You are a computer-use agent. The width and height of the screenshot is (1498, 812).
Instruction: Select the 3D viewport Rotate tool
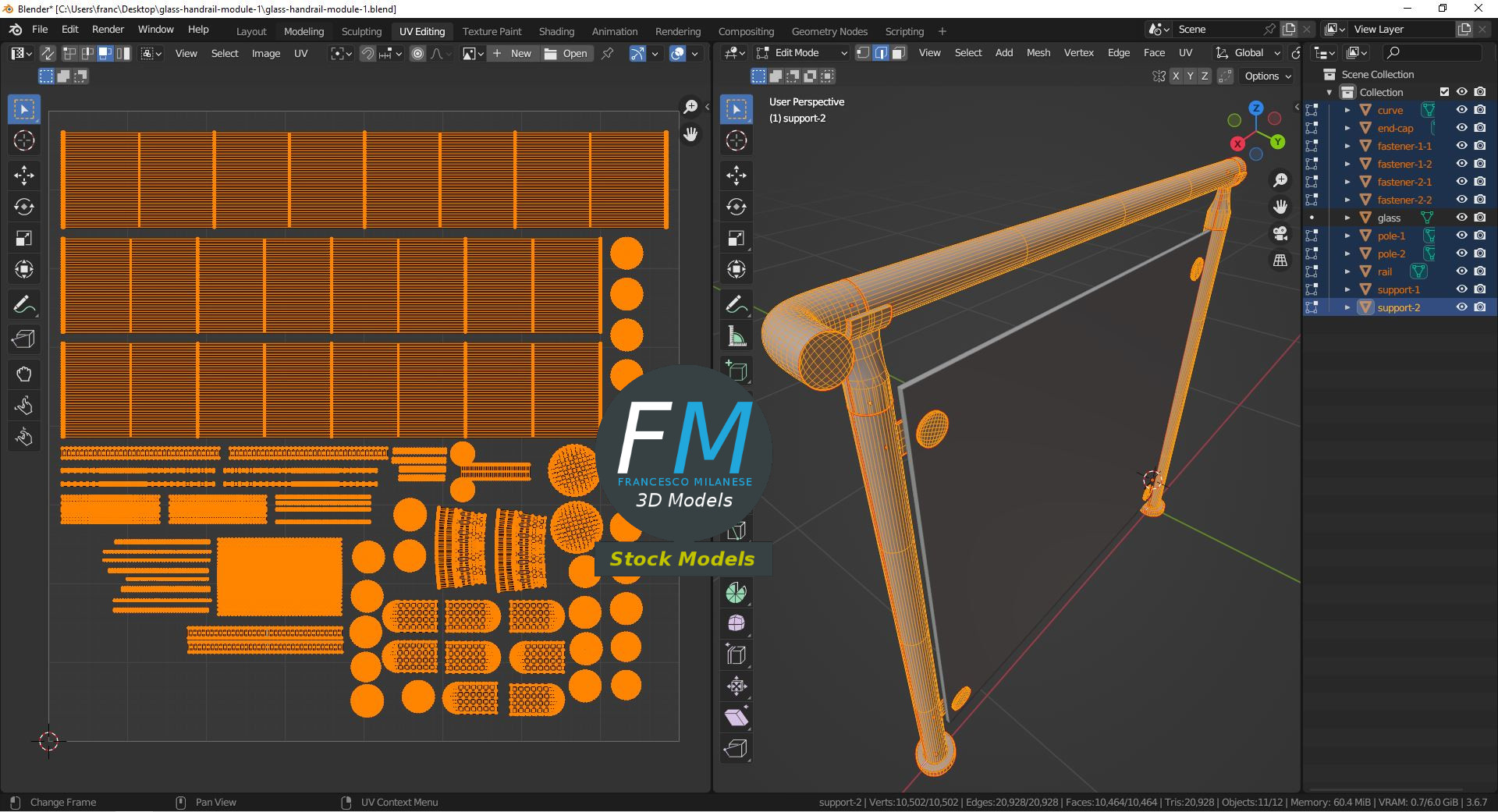coord(737,207)
